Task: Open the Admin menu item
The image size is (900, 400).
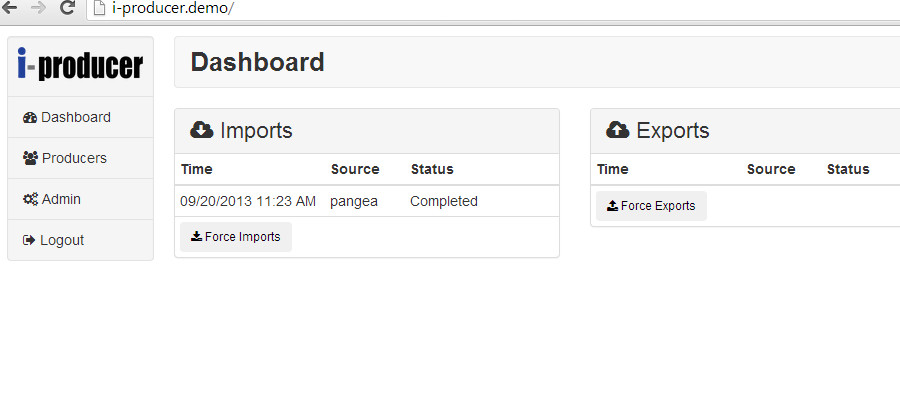Action: click(x=61, y=199)
